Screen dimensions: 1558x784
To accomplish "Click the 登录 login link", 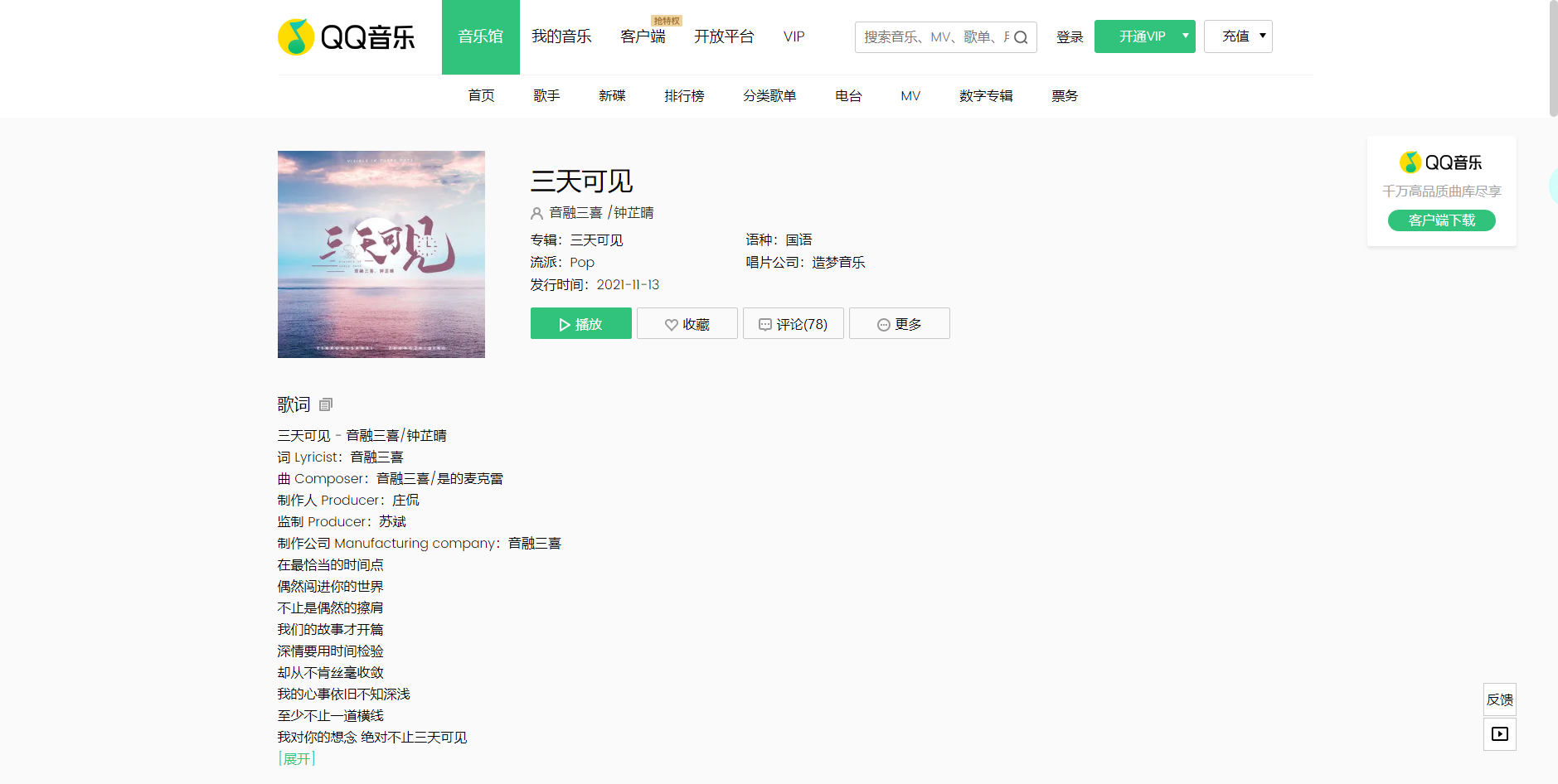I will pos(1070,37).
